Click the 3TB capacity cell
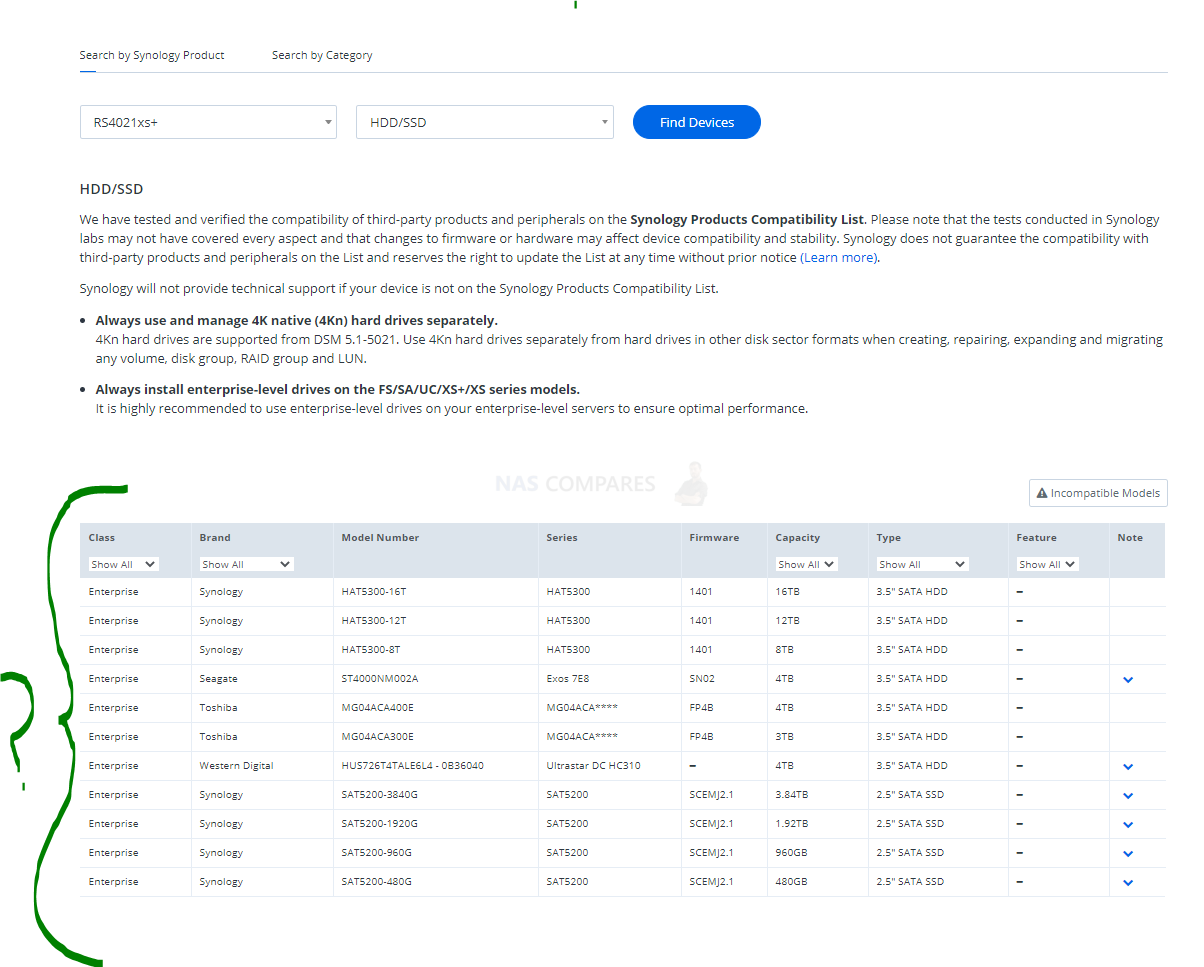The width and height of the screenshot is (1204, 967). tap(785, 737)
